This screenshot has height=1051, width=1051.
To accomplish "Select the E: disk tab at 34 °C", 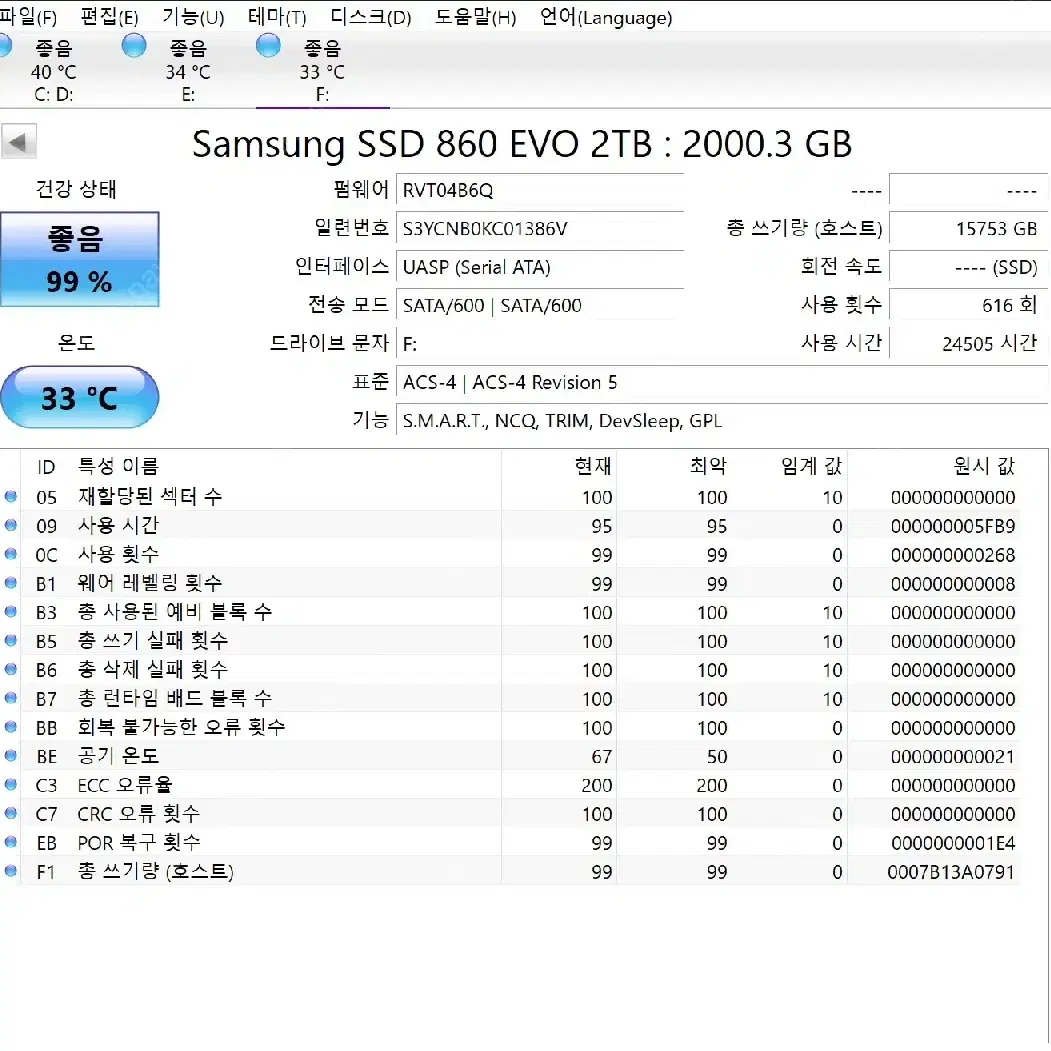I will (x=188, y=70).
